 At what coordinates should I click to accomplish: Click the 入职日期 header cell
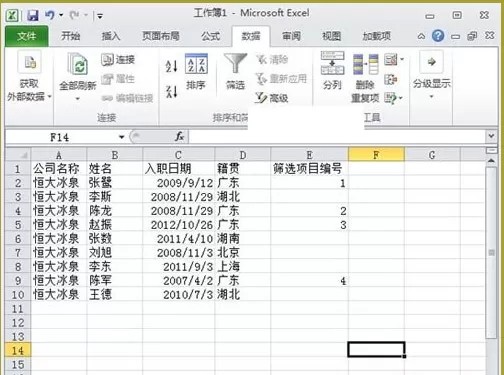tap(179, 169)
